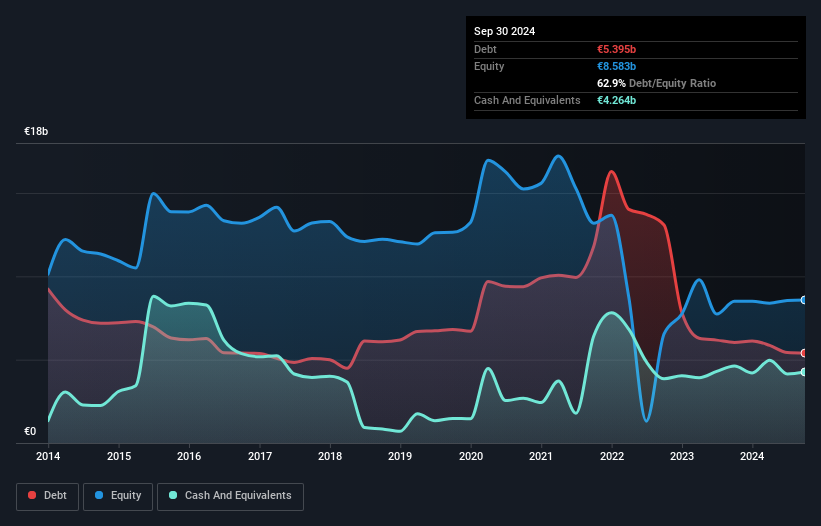Click the blue Equity legend dot
The image size is (821, 526).
click(x=99, y=495)
